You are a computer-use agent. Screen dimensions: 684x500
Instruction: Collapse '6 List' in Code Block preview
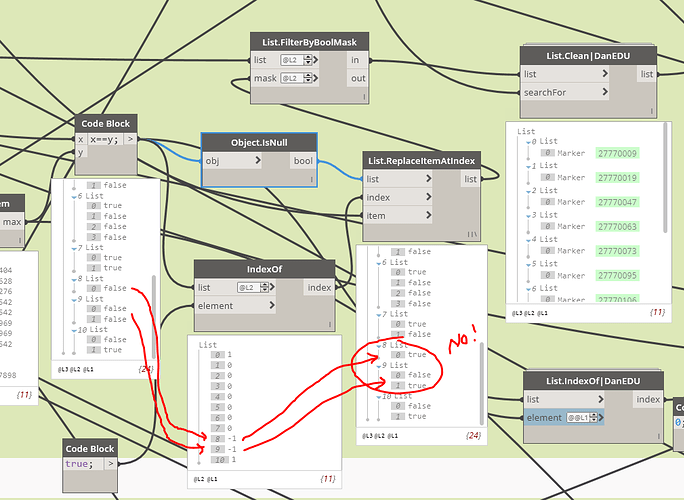click(x=74, y=197)
